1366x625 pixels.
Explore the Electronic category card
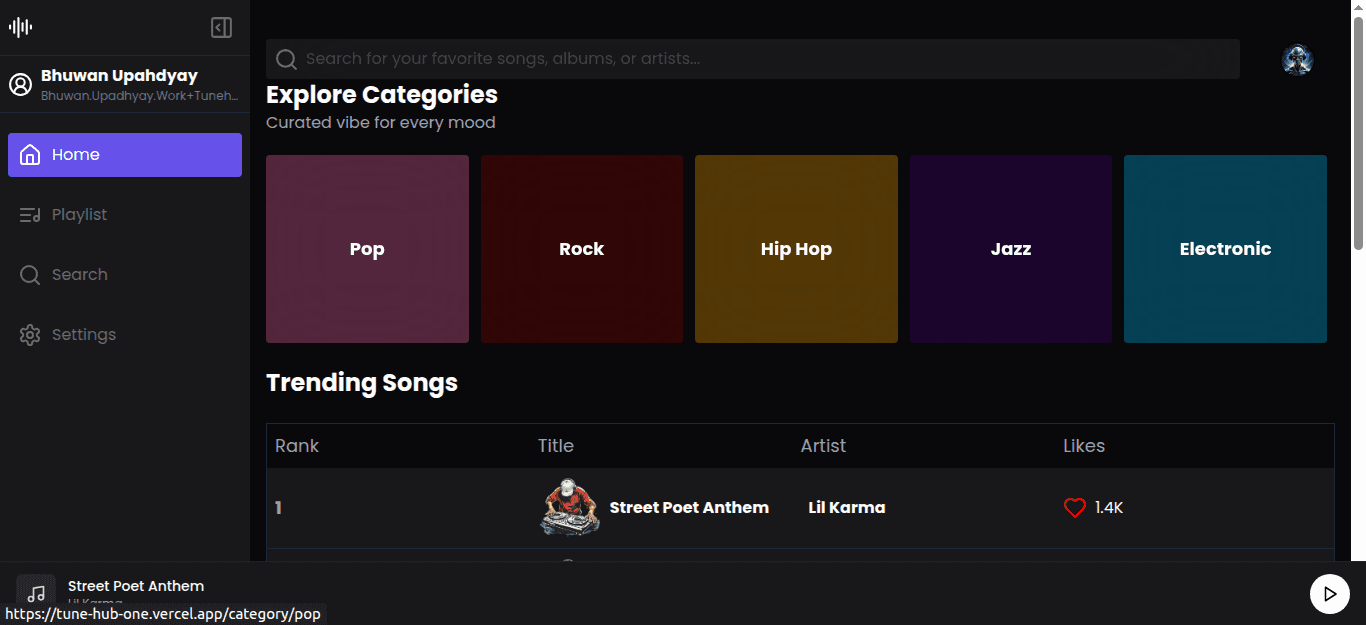click(x=1225, y=249)
